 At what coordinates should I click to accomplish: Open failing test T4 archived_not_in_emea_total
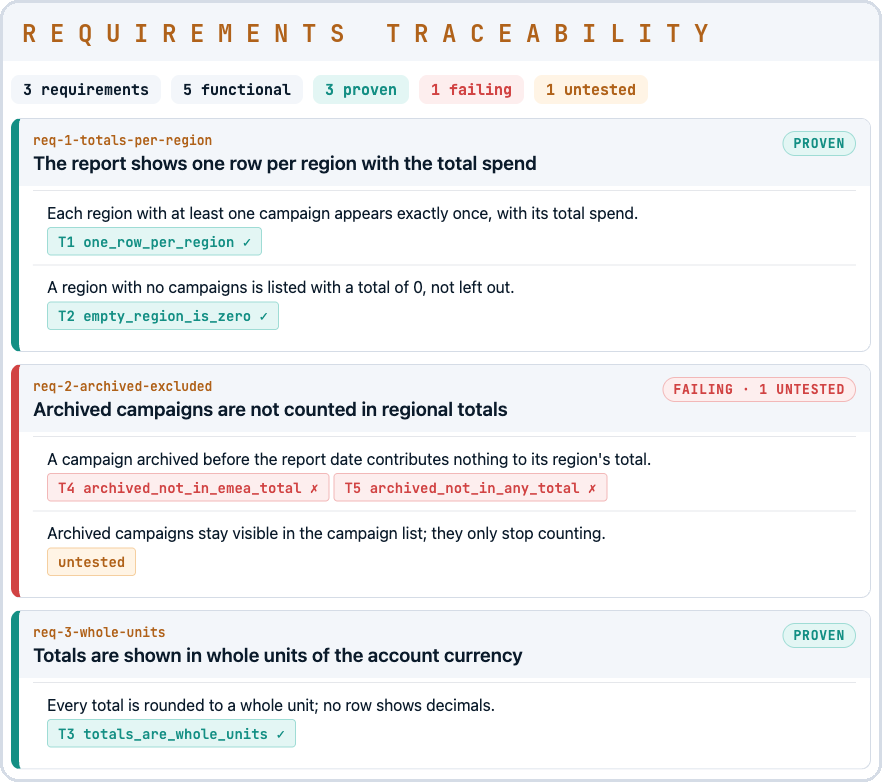[188, 487]
